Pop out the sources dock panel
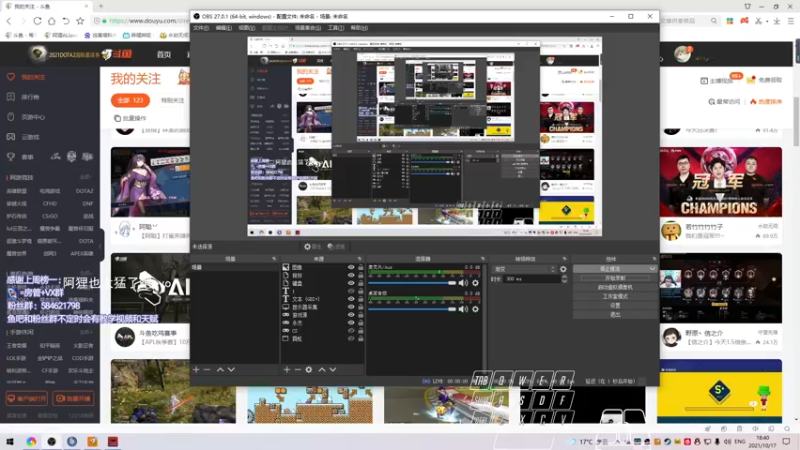Viewport: 800px width, 450px height. pos(360,259)
